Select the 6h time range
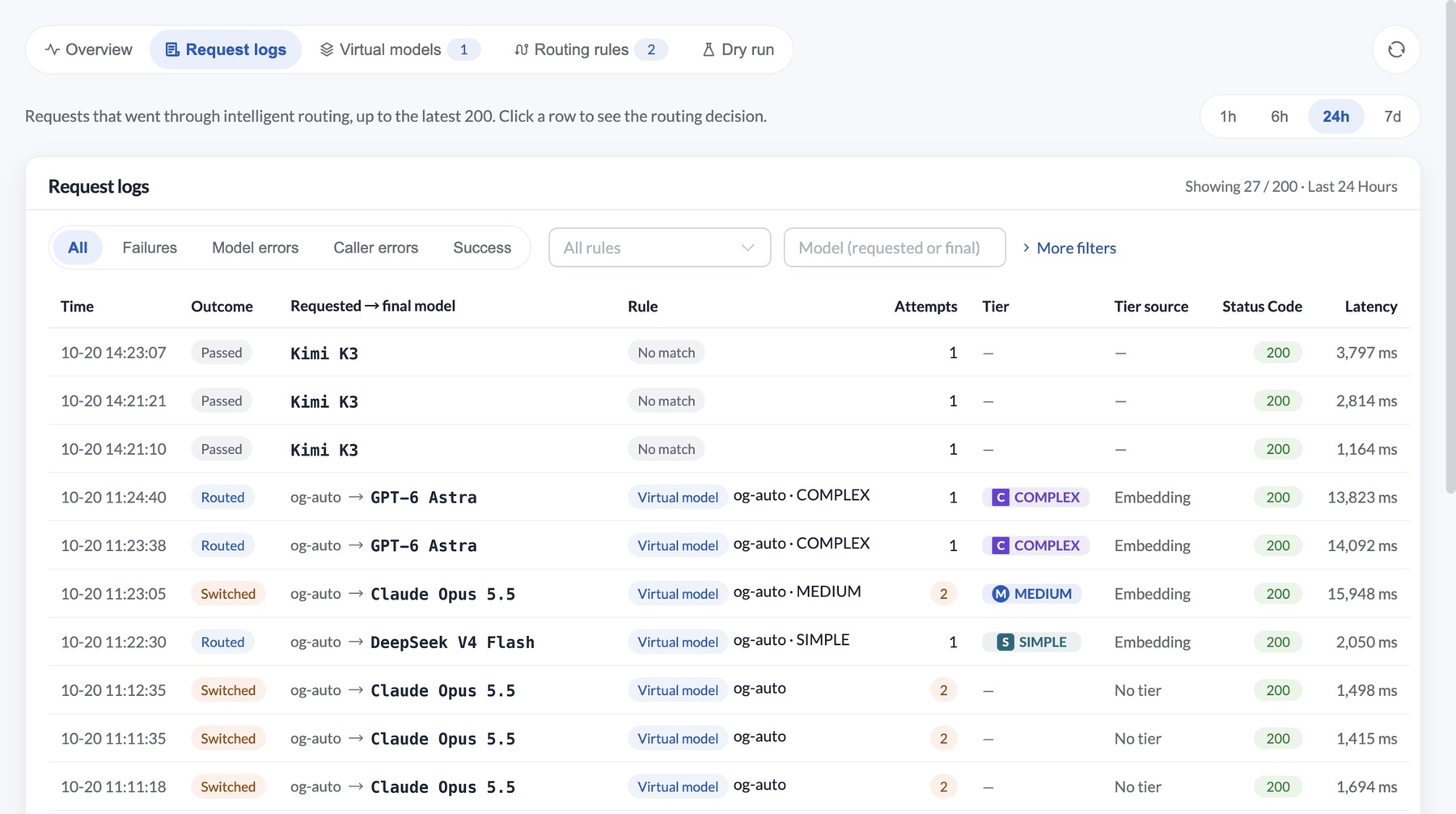 [x=1279, y=117]
